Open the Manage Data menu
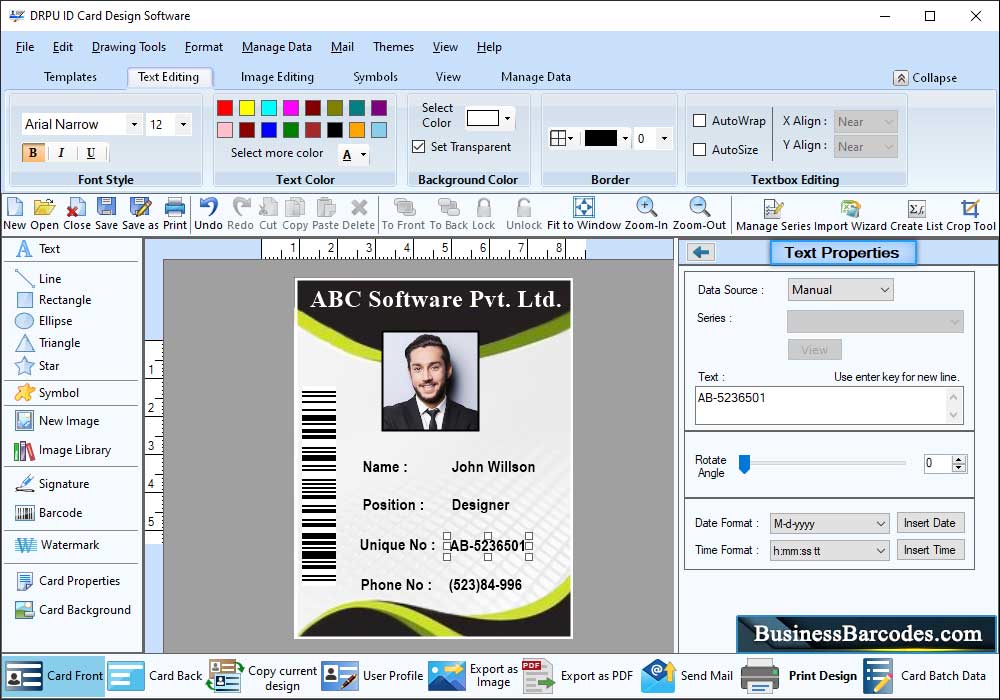Viewport: 1000px width, 700px height. pos(277,47)
